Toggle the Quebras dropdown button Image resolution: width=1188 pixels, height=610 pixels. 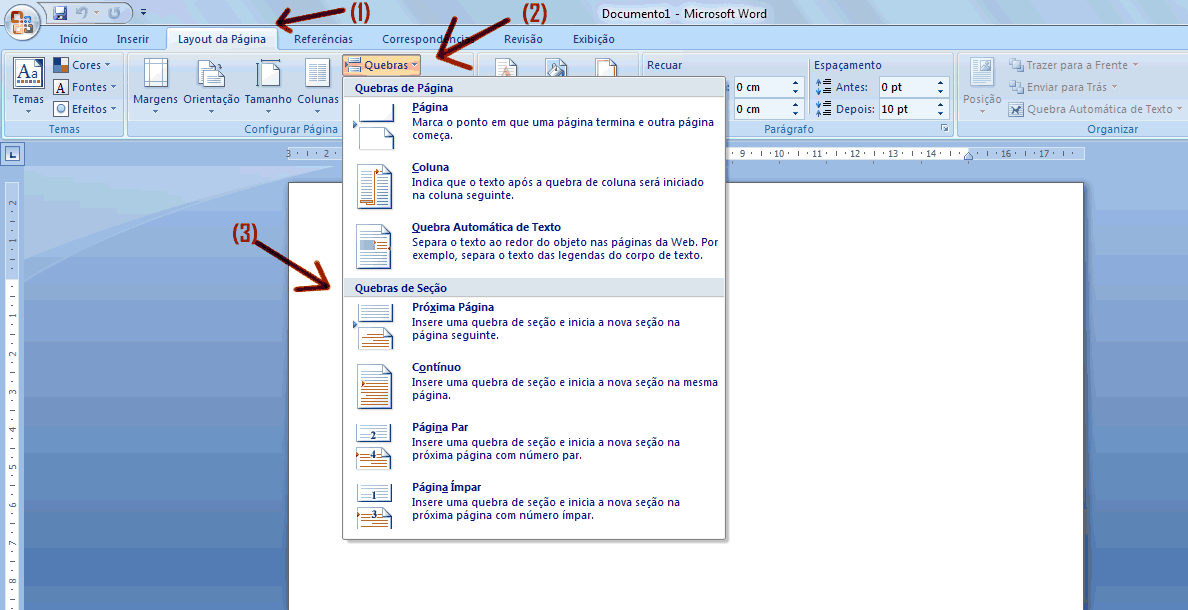[x=382, y=65]
